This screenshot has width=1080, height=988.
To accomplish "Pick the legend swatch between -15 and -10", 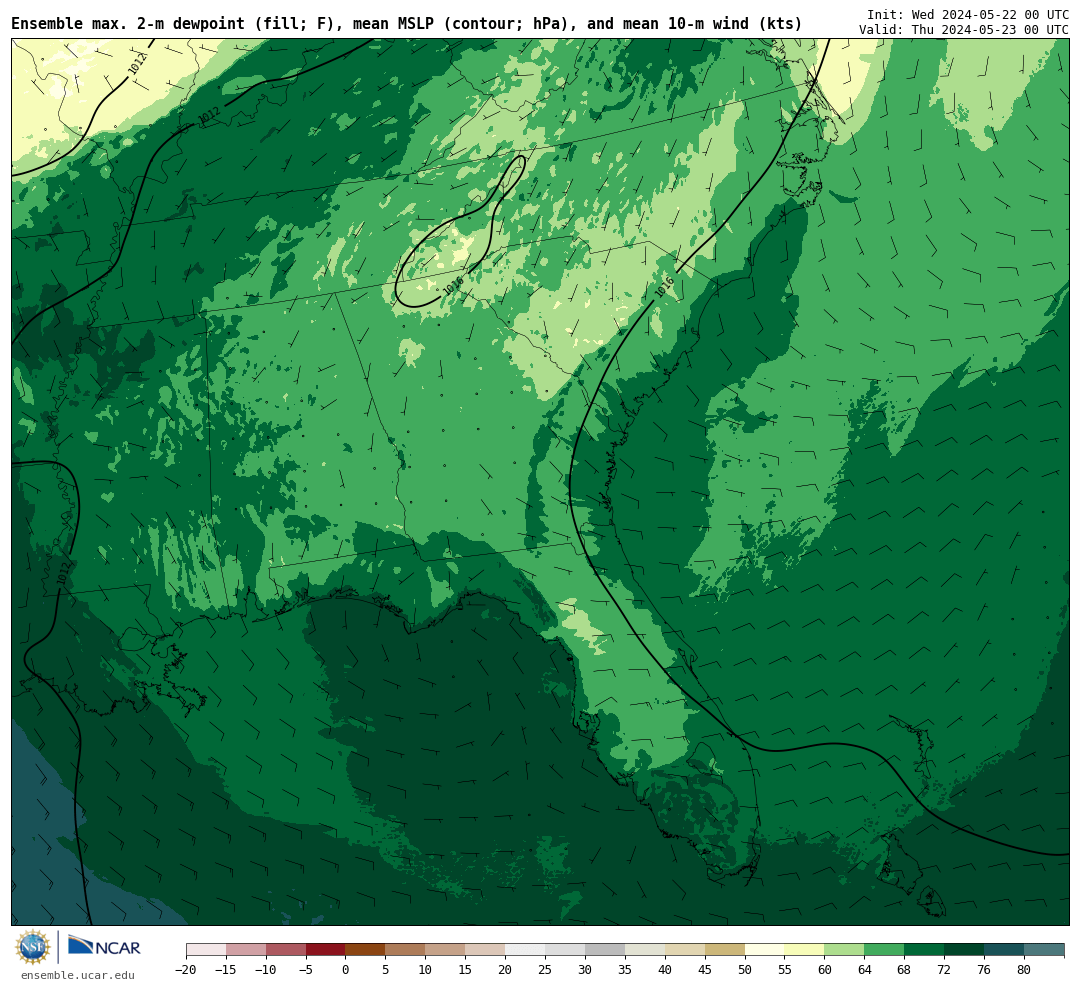I will pos(246,950).
